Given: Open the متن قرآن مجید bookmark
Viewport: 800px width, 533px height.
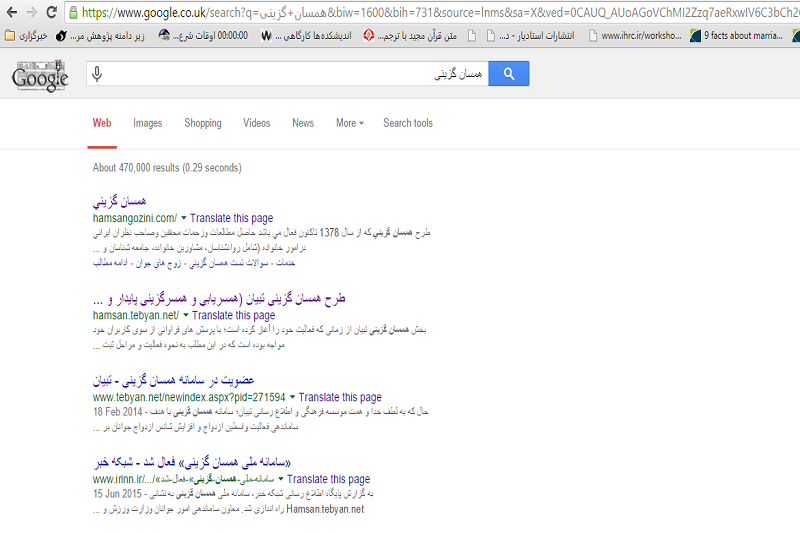Looking at the screenshot, I should click(410, 36).
